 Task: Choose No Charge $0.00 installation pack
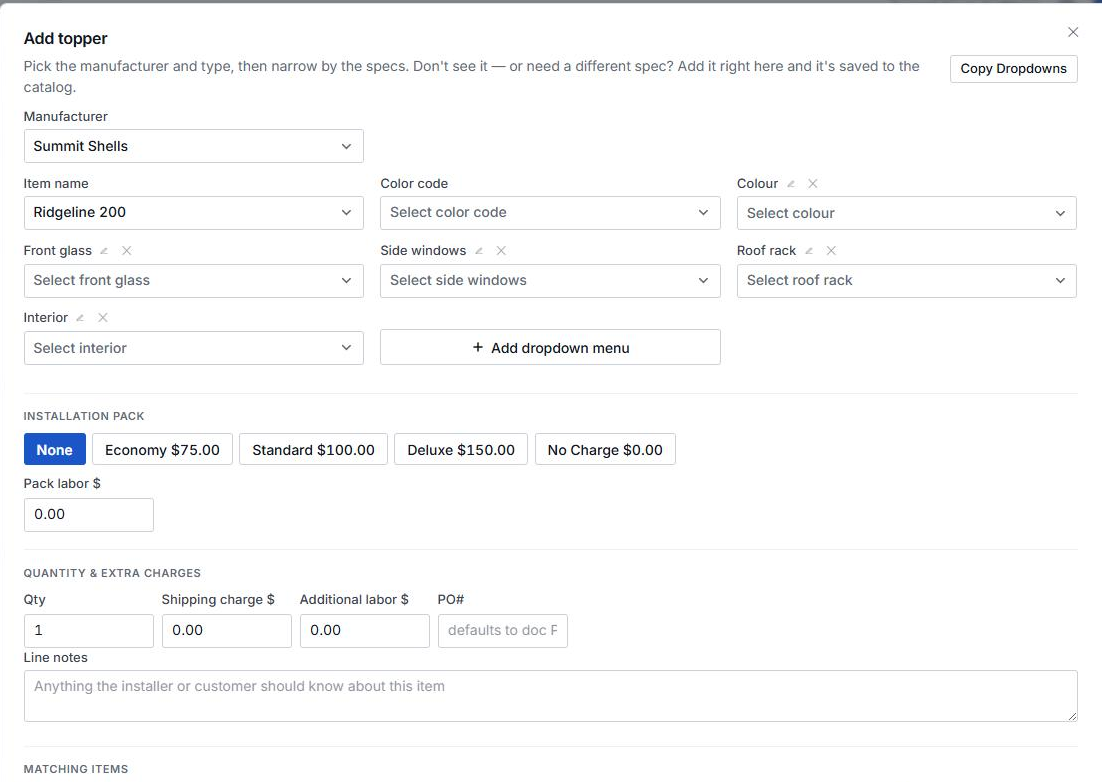(605, 450)
